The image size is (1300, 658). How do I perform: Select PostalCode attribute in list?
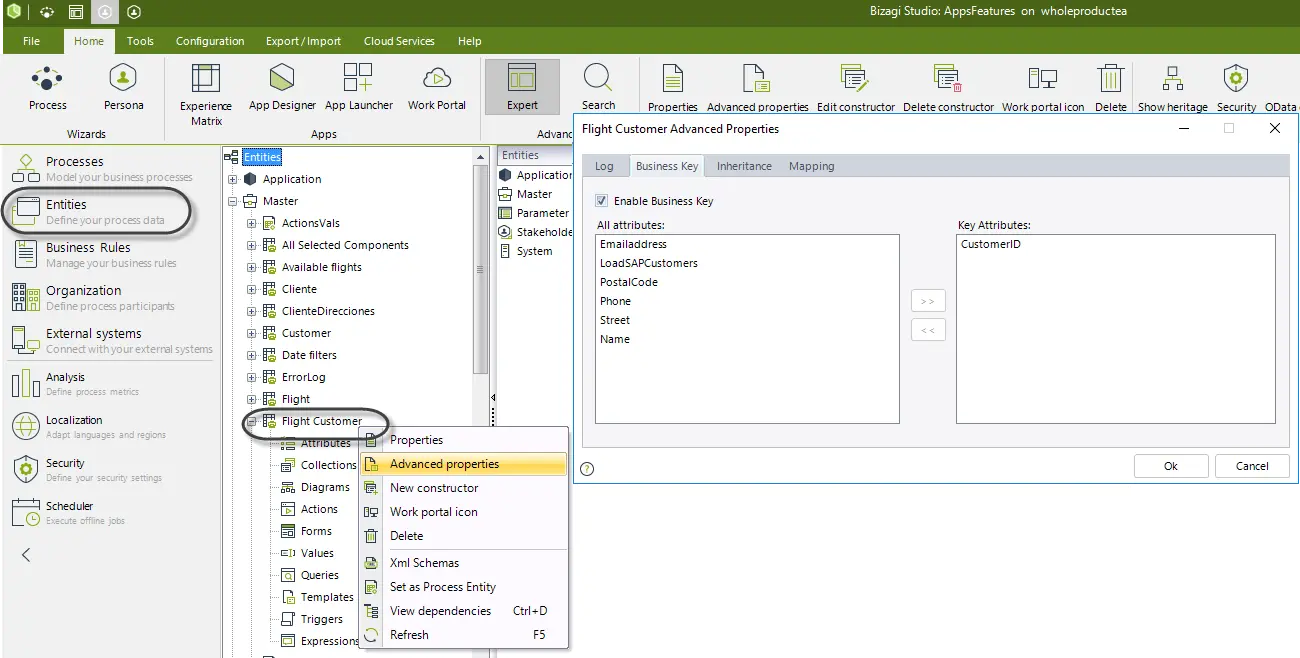tap(629, 282)
